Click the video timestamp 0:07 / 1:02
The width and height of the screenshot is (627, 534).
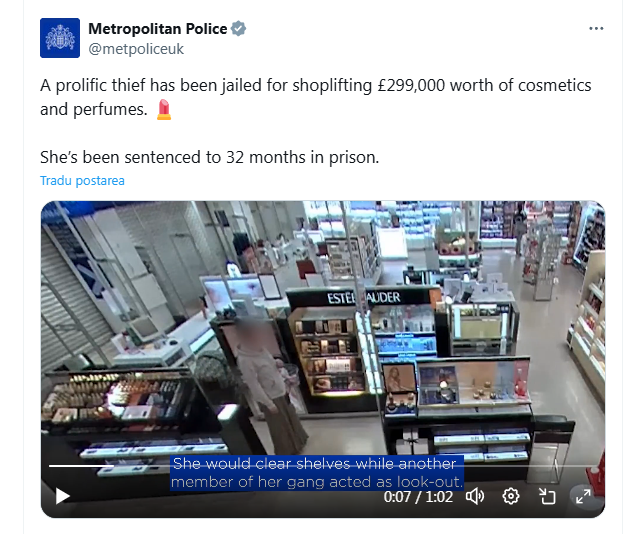coord(418,497)
